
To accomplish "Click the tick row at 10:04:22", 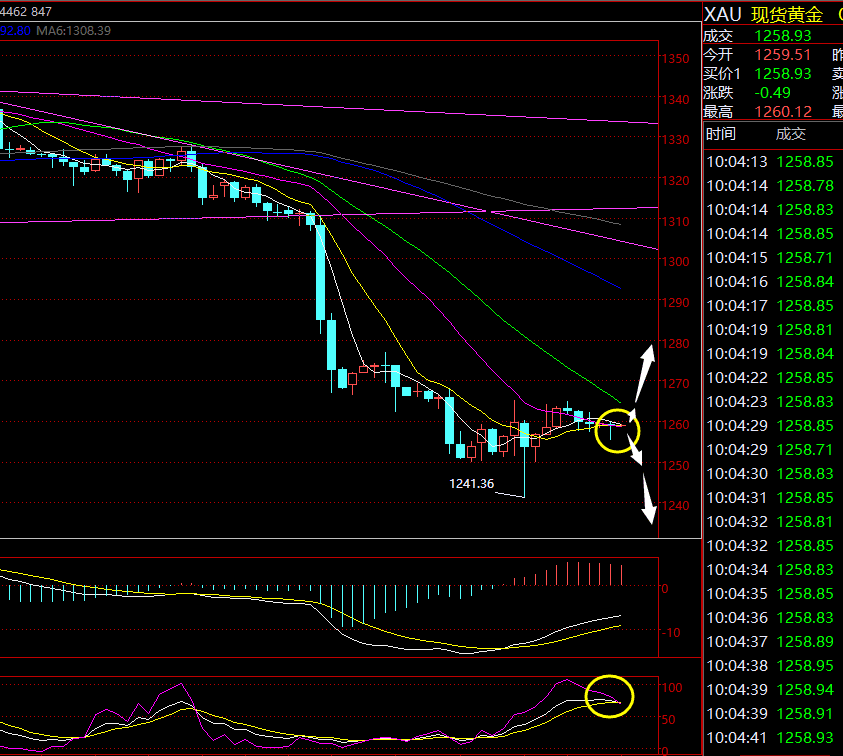I will click(x=770, y=377).
